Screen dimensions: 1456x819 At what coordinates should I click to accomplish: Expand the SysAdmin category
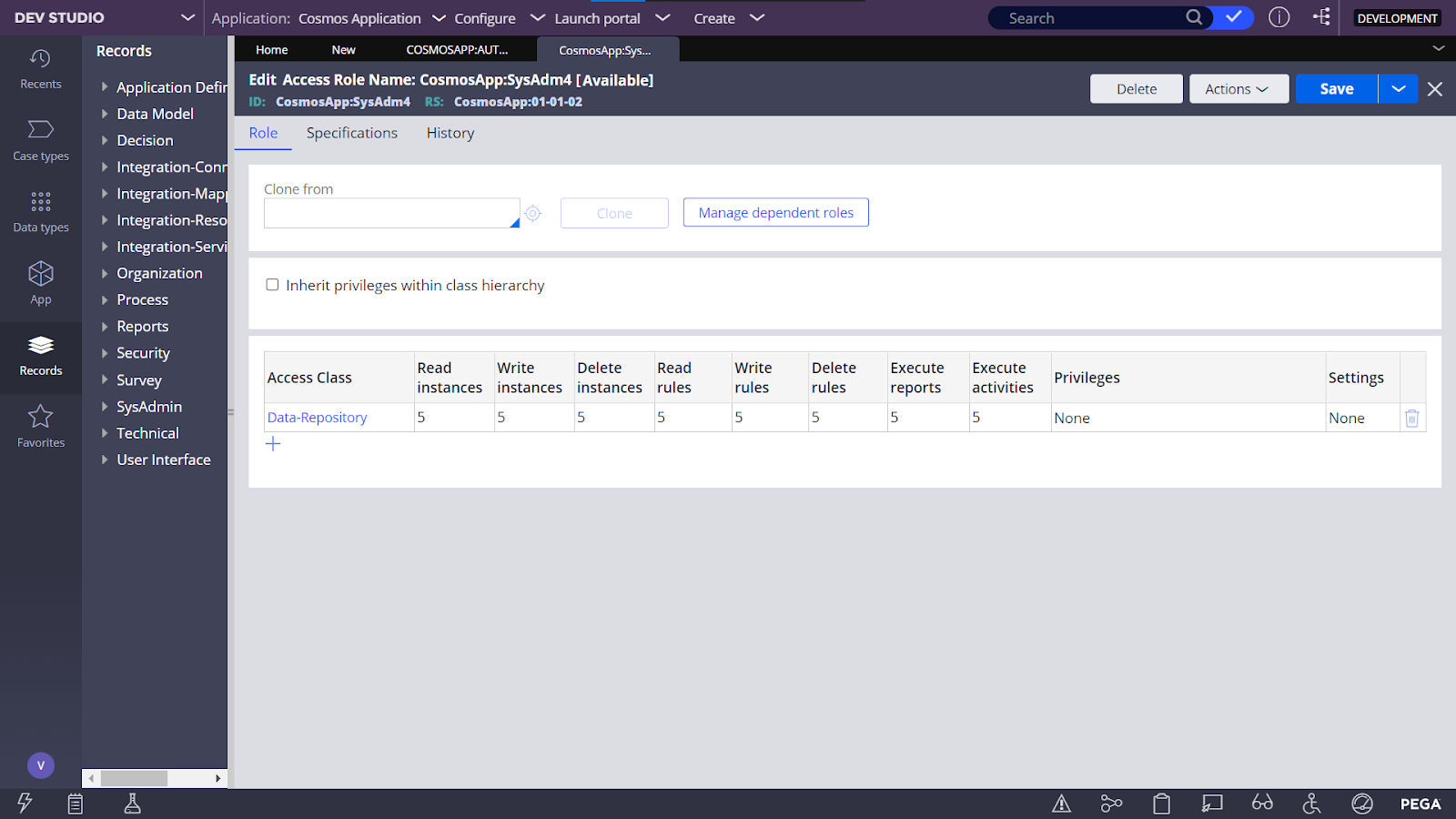click(105, 407)
